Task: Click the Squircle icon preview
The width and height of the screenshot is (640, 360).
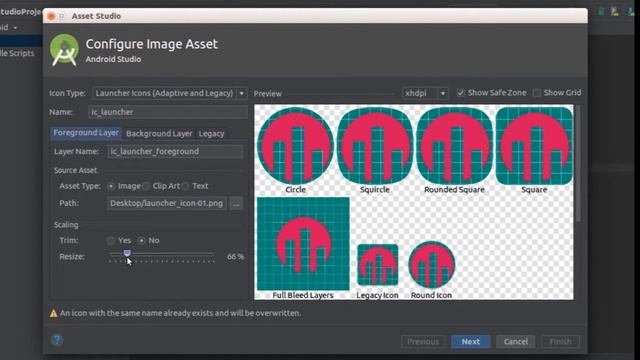Action: click(x=375, y=146)
